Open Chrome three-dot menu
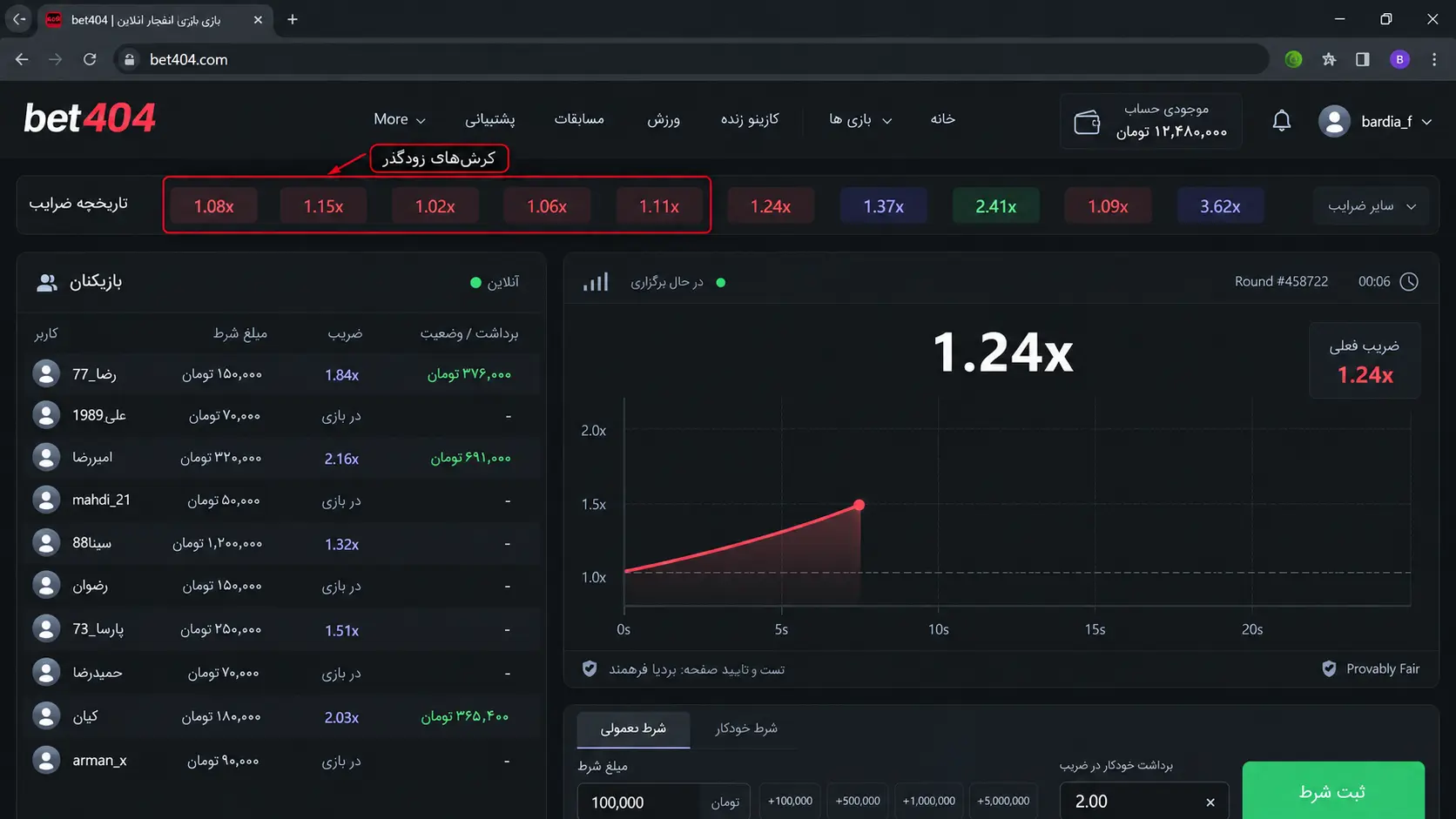 tap(1434, 59)
